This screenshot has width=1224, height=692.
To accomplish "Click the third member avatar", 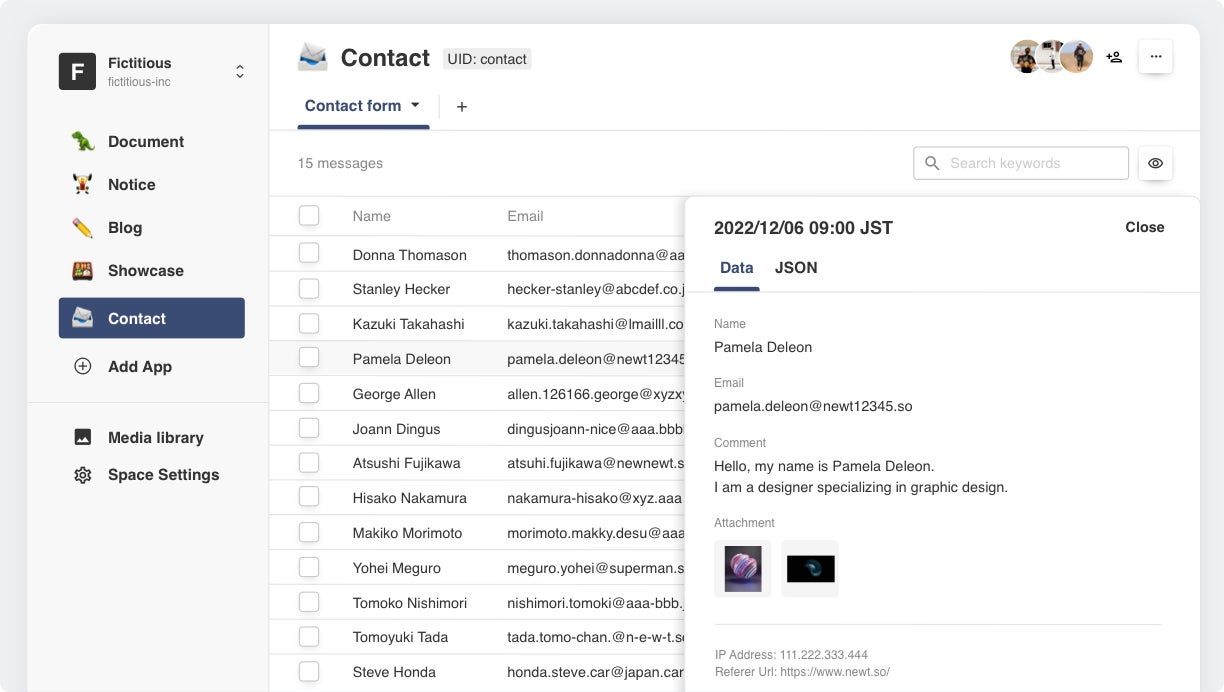I will 1077,57.
